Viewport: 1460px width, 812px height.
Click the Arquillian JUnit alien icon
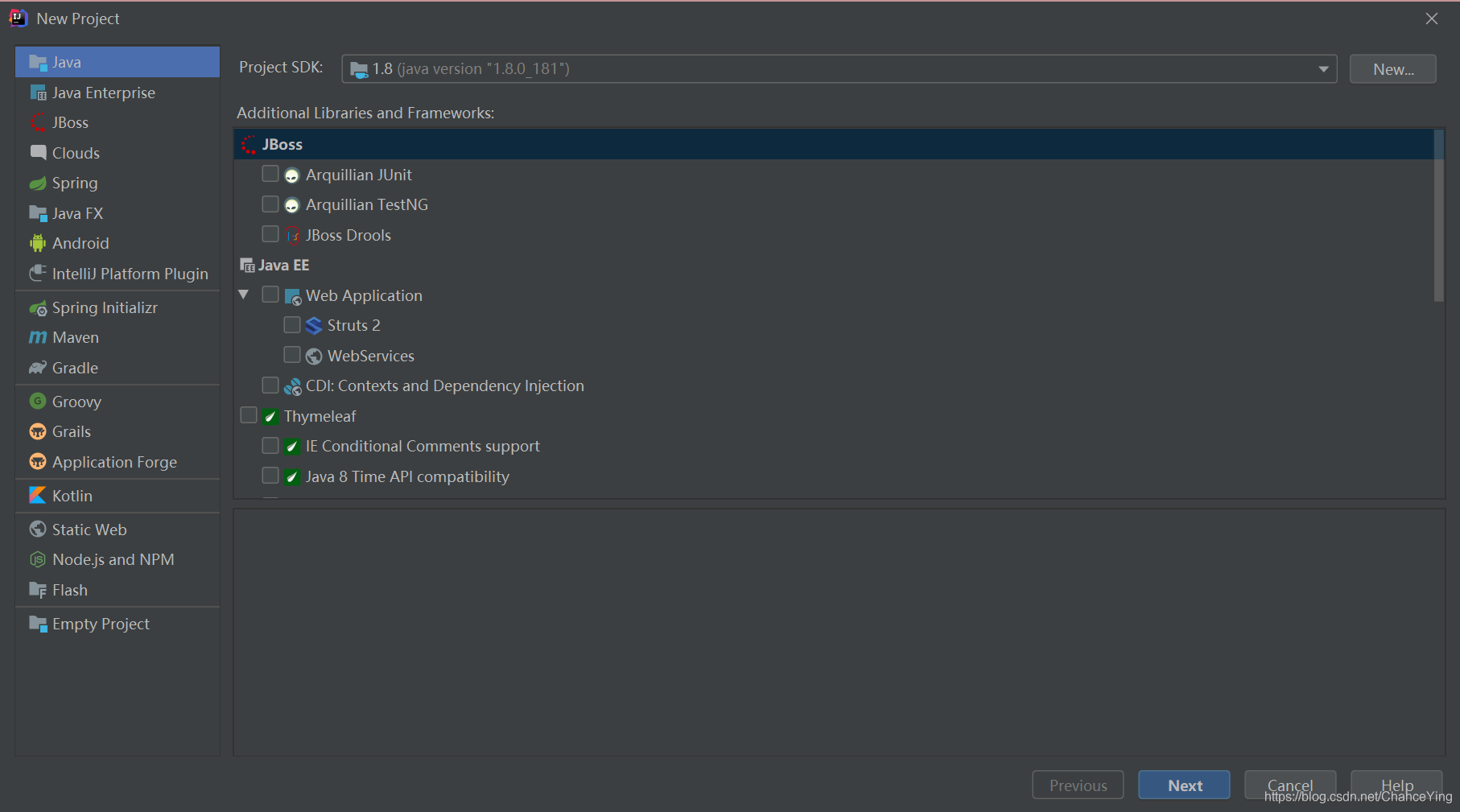coord(292,175)
